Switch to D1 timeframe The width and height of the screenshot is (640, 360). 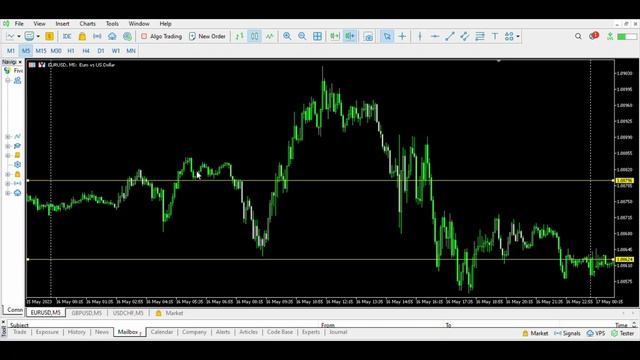point(101,51)
